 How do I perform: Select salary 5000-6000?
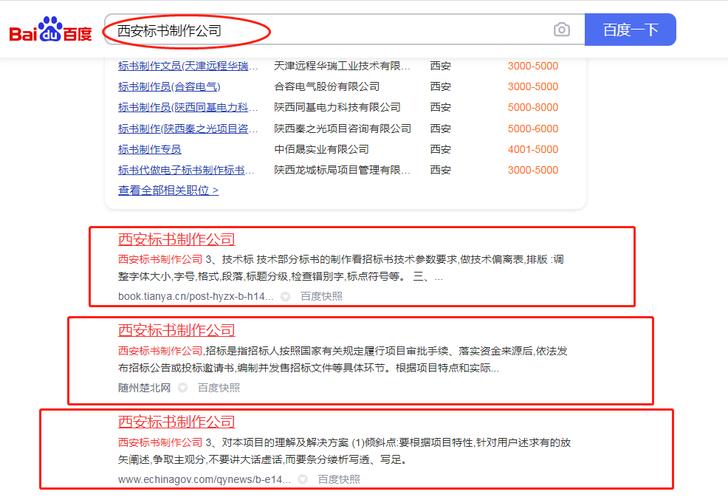coord(533,129)
